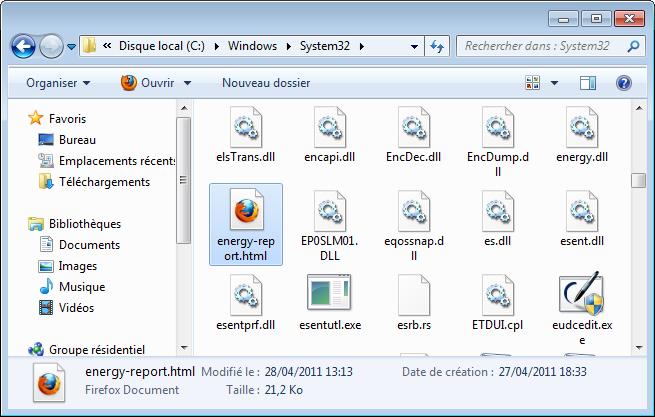Show hidden breadcrumb path chevrons
Viewport: 655px width, 417px height.
point(107,46)
